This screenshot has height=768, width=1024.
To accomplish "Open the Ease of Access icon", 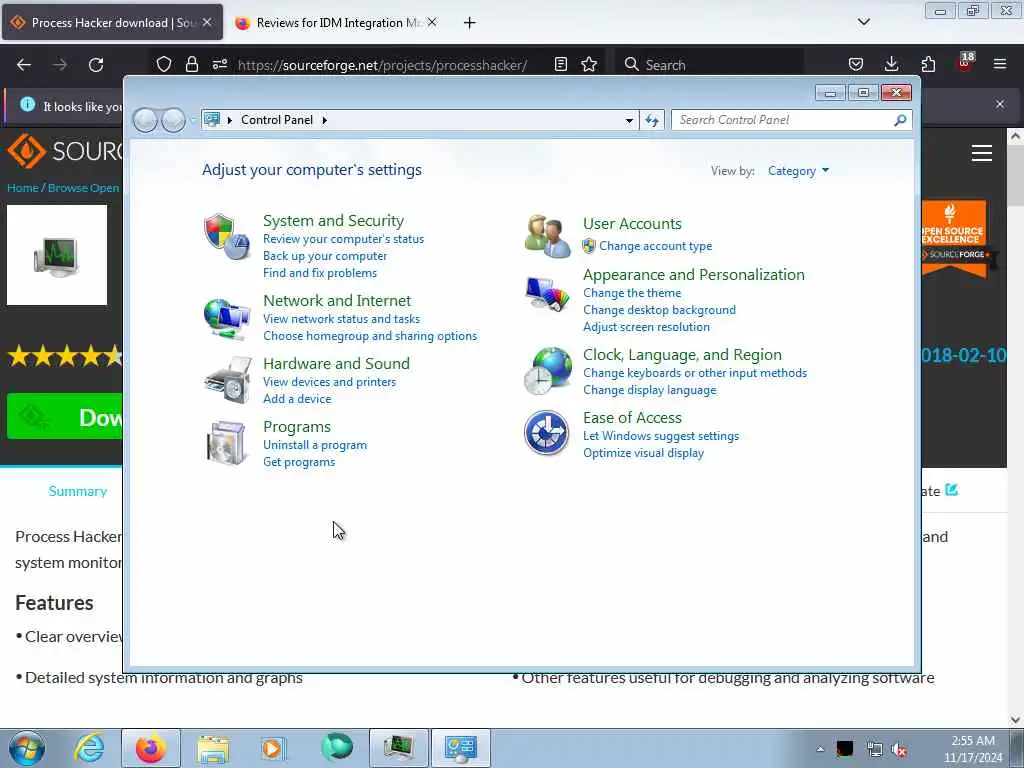I will (x=547, y=432).
